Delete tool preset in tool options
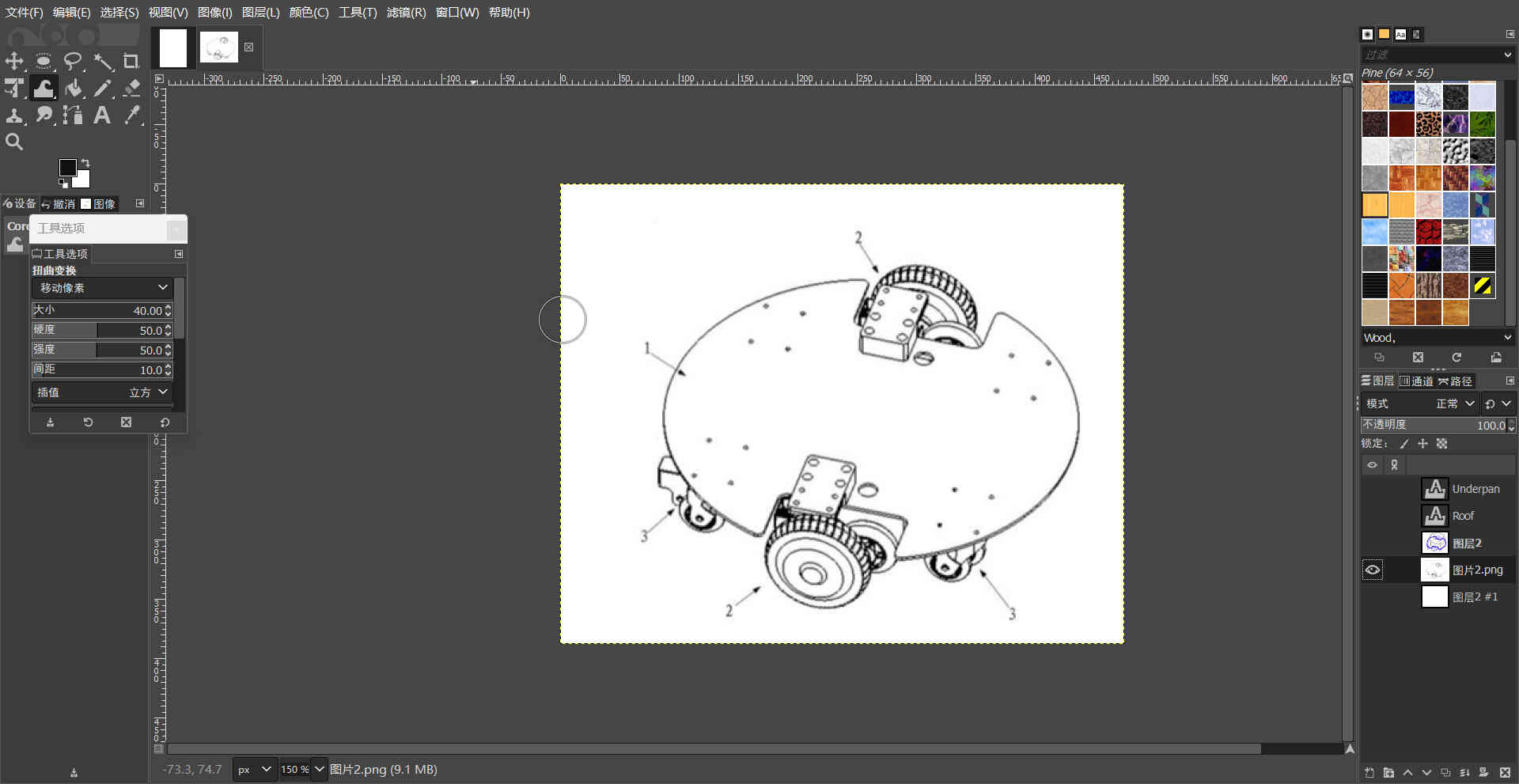Screen dimensions: 1519x784 click(126, 422)
